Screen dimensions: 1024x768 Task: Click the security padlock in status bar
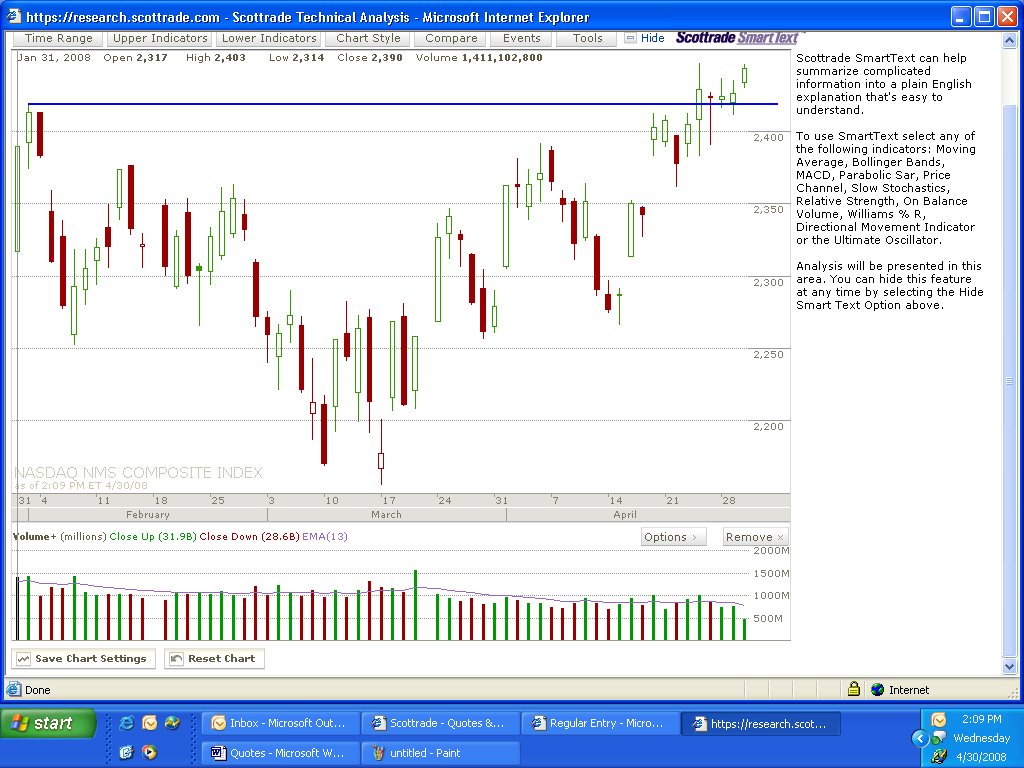(x=854, y=689)
